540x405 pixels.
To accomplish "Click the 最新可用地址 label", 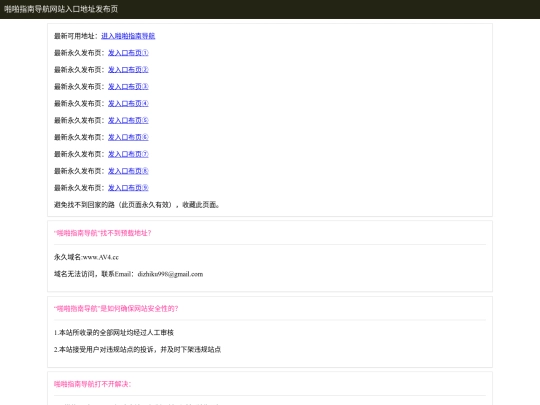I will tap(76, 36).
